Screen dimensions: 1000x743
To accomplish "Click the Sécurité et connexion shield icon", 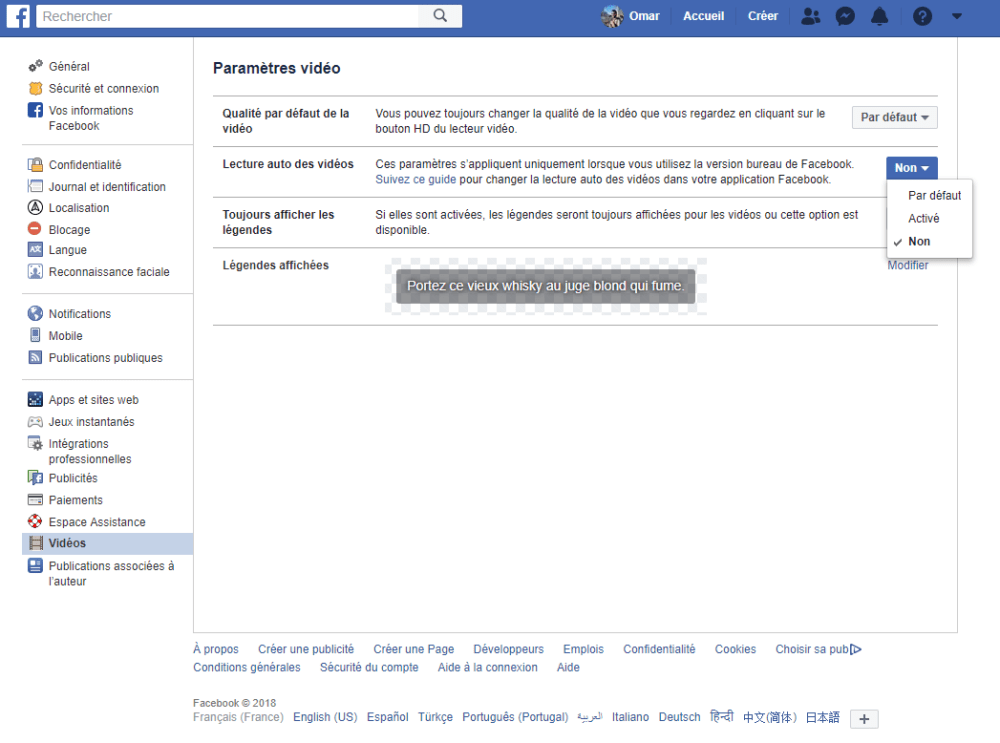I will [35, 88].
